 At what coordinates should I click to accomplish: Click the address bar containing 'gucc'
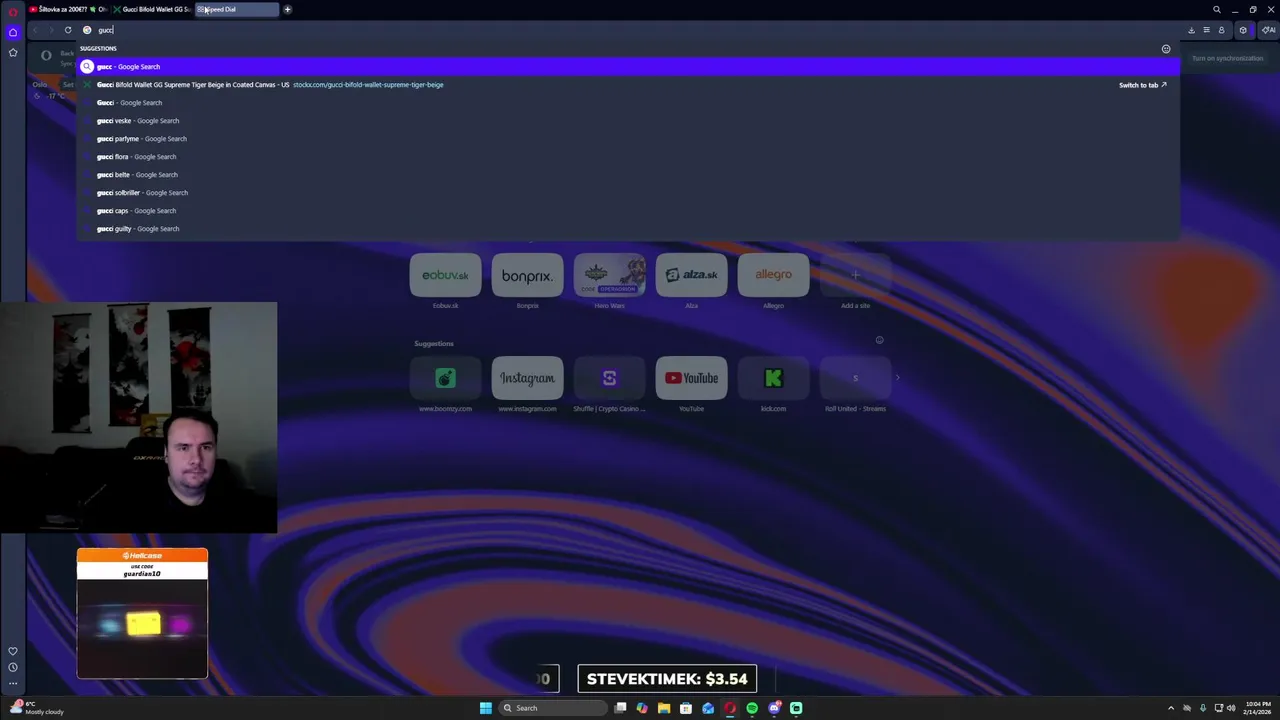pos(630,30)
